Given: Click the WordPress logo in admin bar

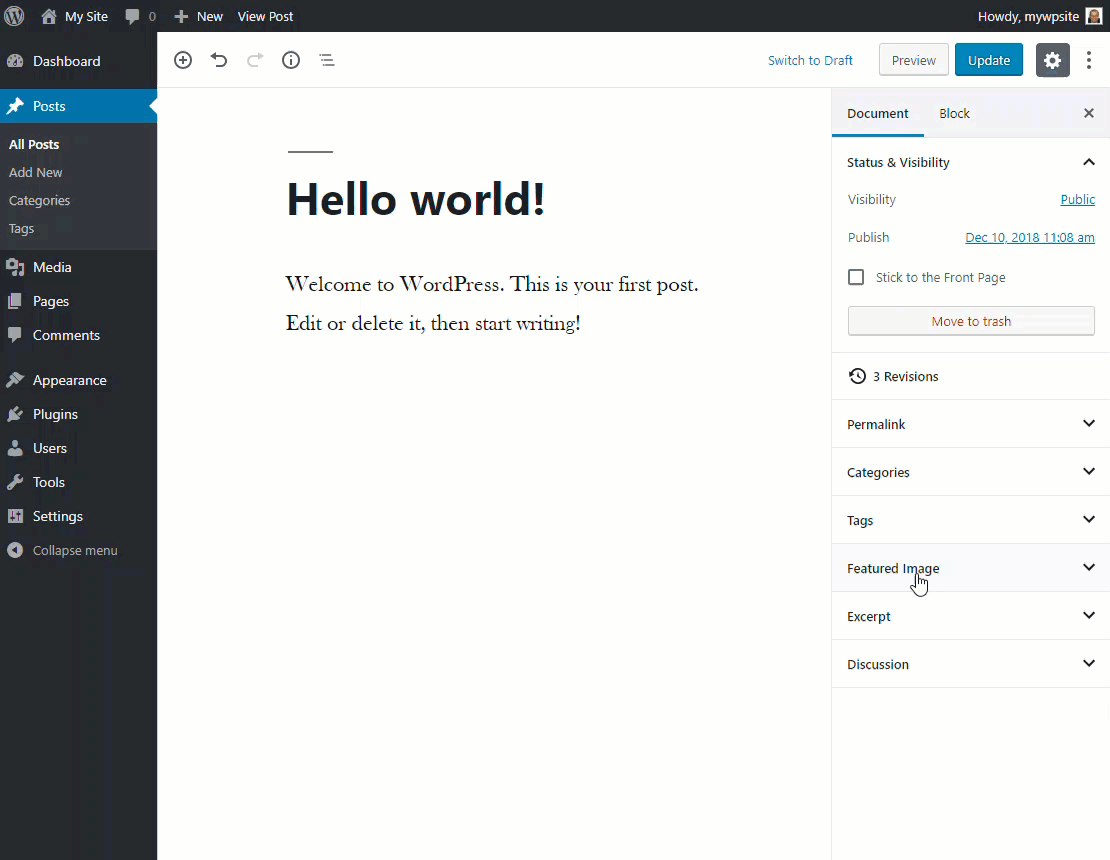Looking at the screenshot, I should point(14,16).
